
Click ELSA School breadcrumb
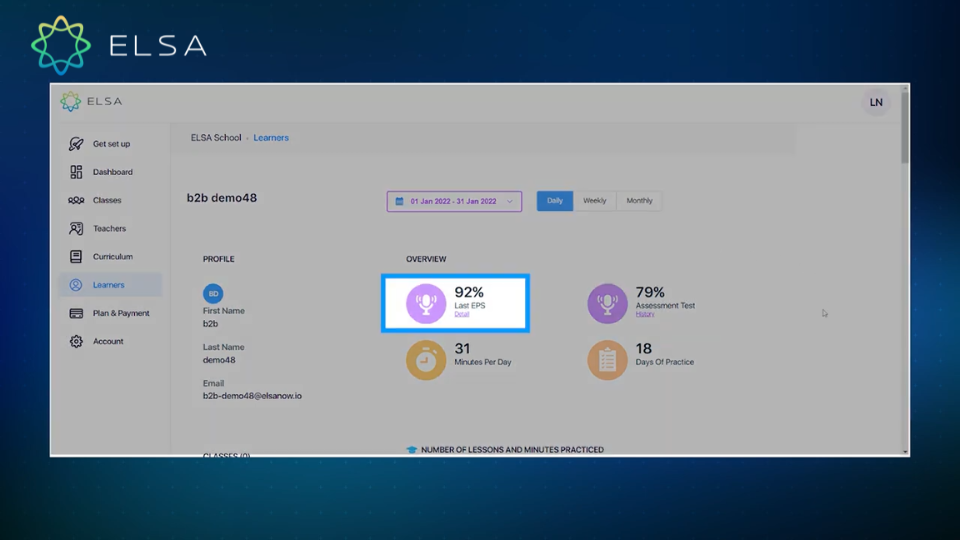[x=216, y=138]
